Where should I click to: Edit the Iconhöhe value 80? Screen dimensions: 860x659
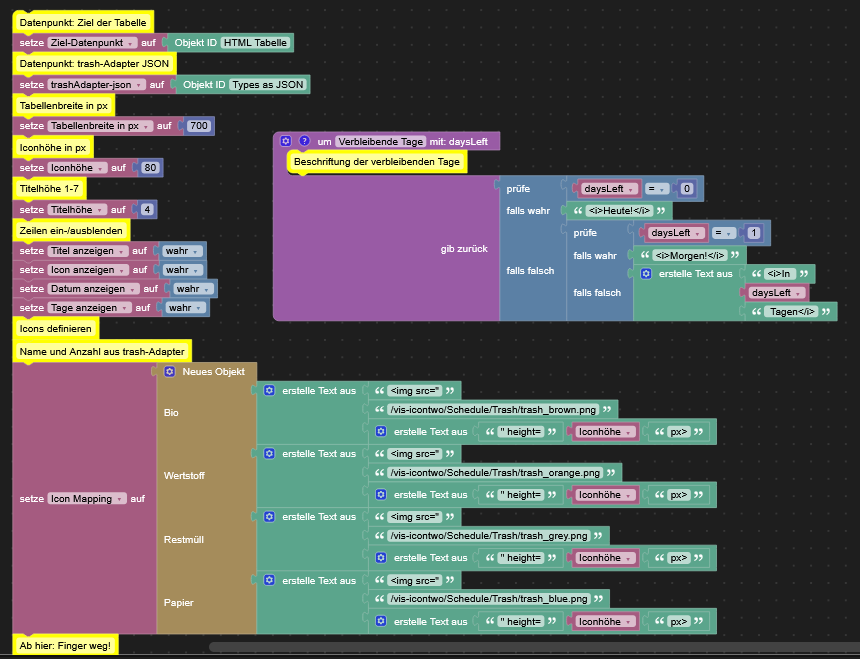tap(150, 168)
